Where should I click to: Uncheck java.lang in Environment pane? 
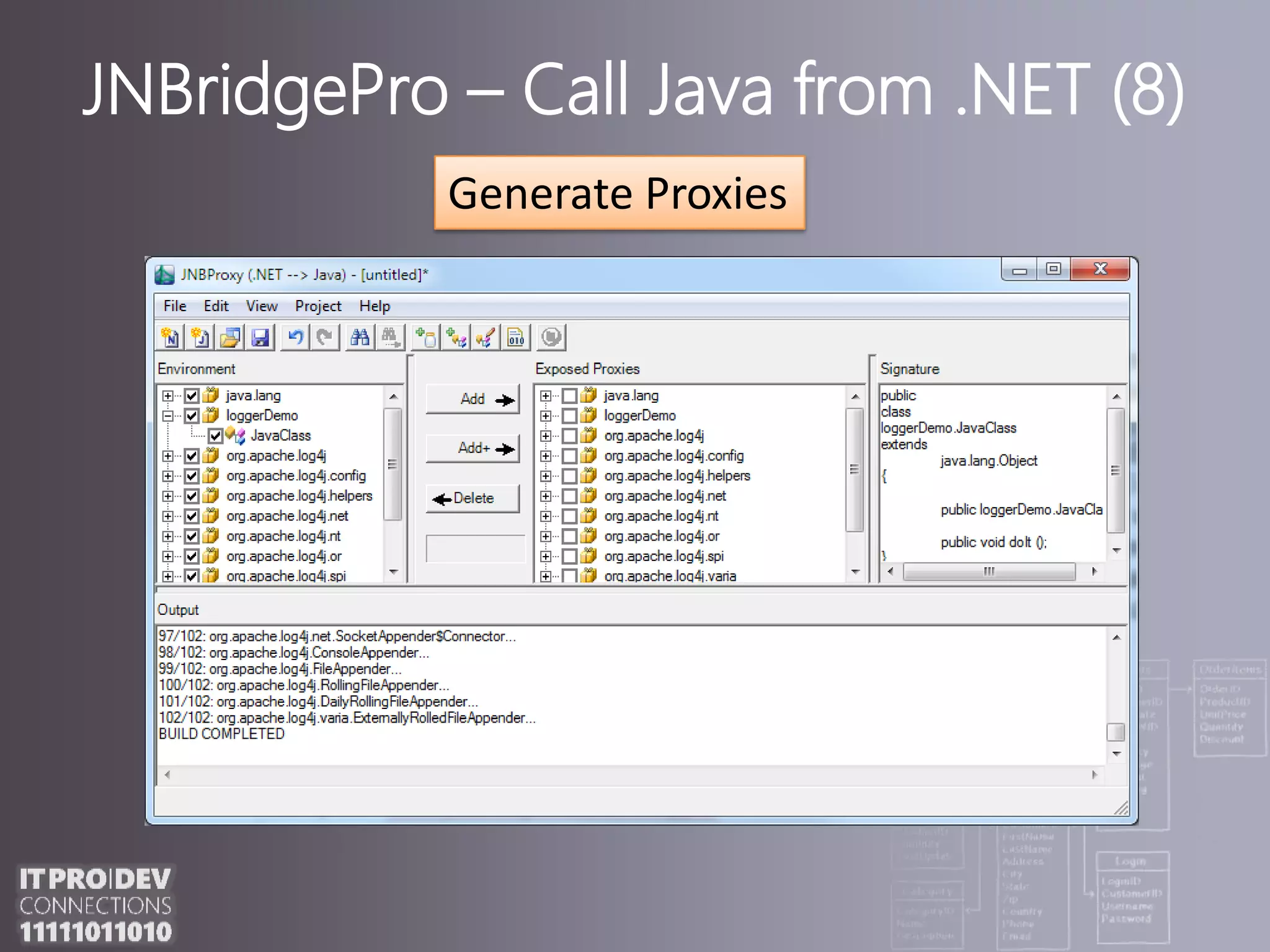pos(192,395)
